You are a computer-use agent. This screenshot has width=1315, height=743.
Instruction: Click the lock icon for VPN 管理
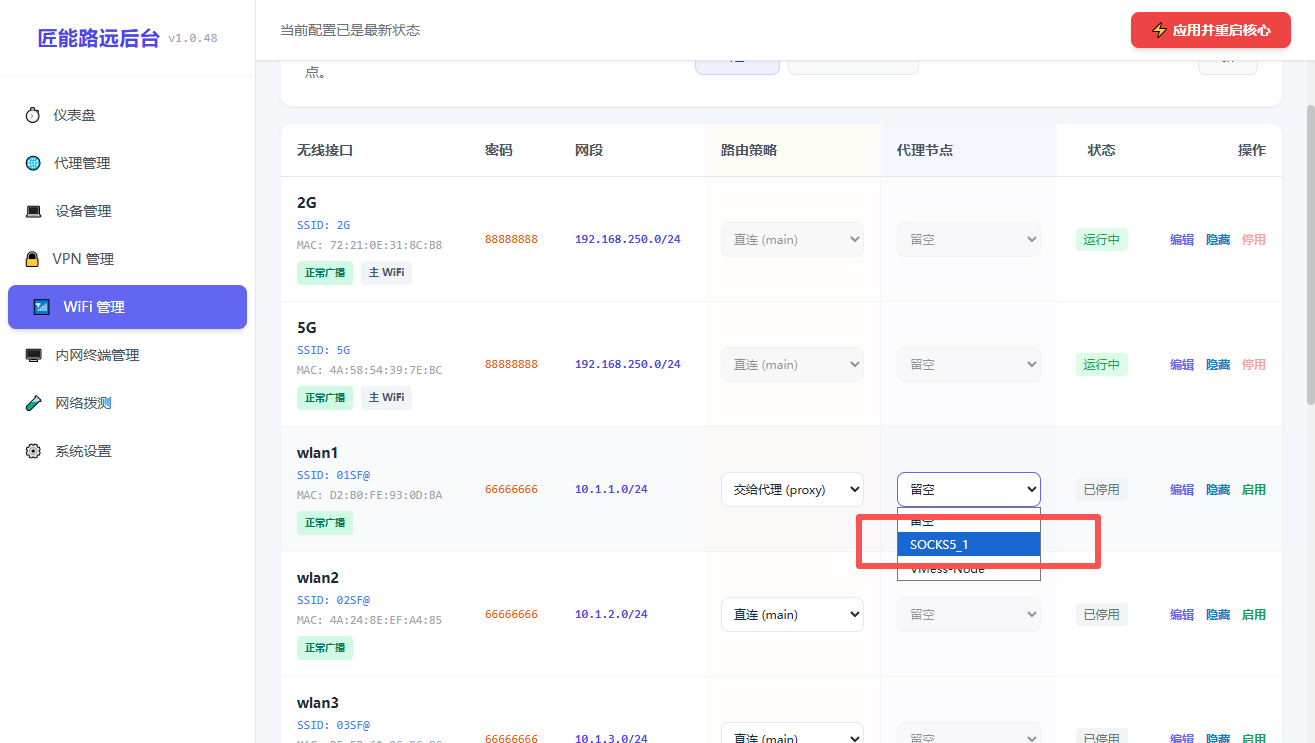[32, 259]
